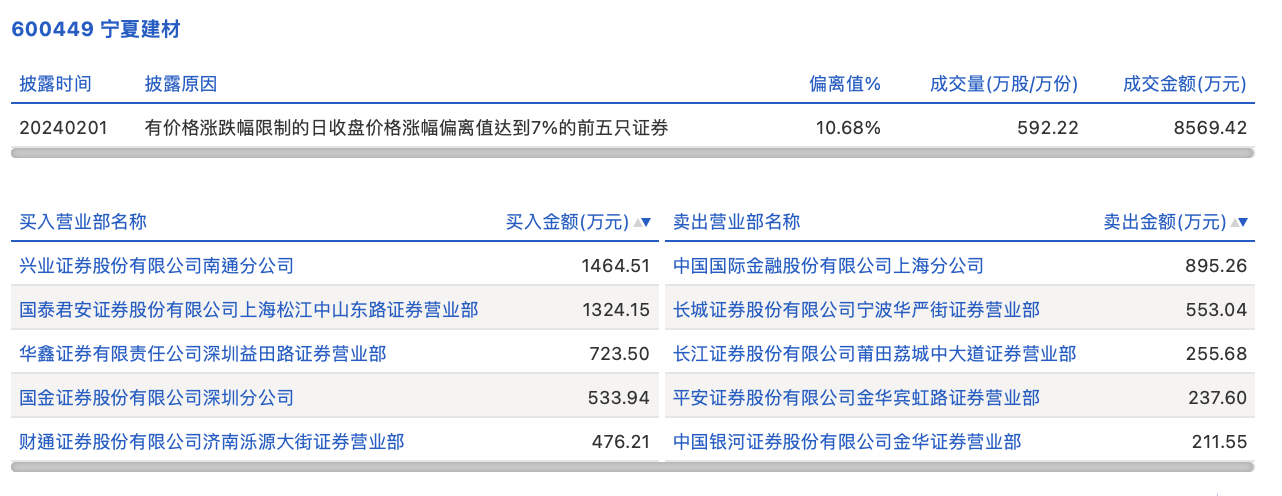1282x496 pixels.
Task: Sort by 买入金额 using sort arrows
Action: 642,222
